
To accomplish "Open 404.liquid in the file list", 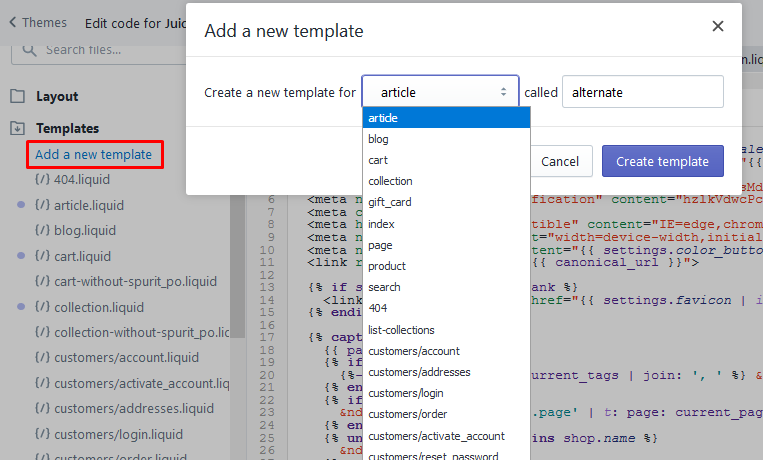I will [x=82, y=180].
